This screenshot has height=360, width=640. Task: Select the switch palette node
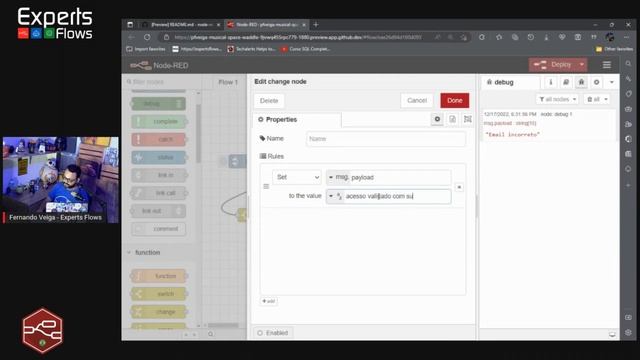[x=158, y=294]
